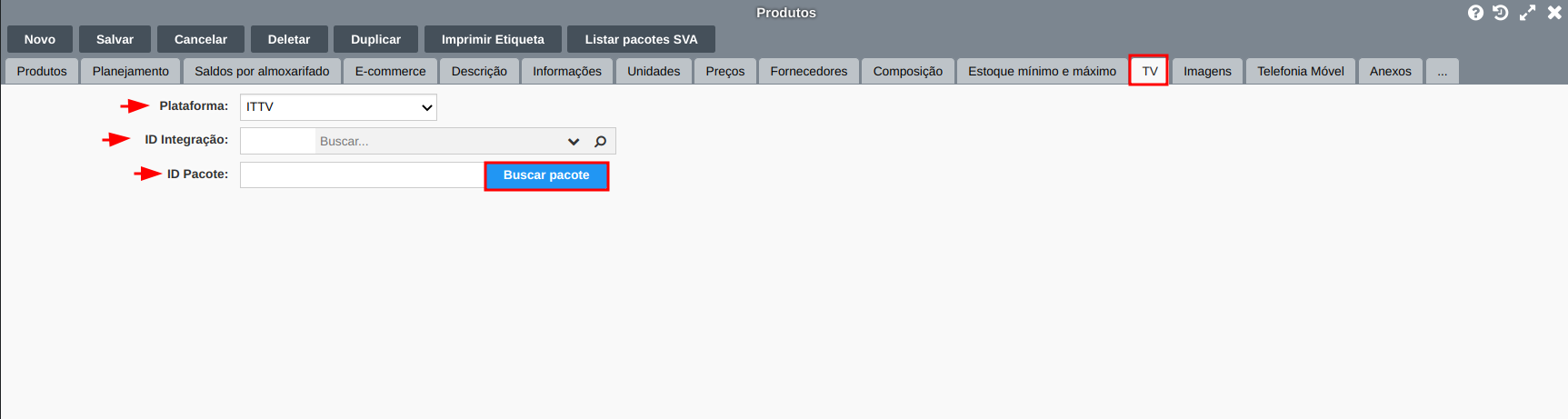This screenshot has width=1568, height=419.
Task: Close the Produtos window with X
Action: click(x=1554, y=13)
